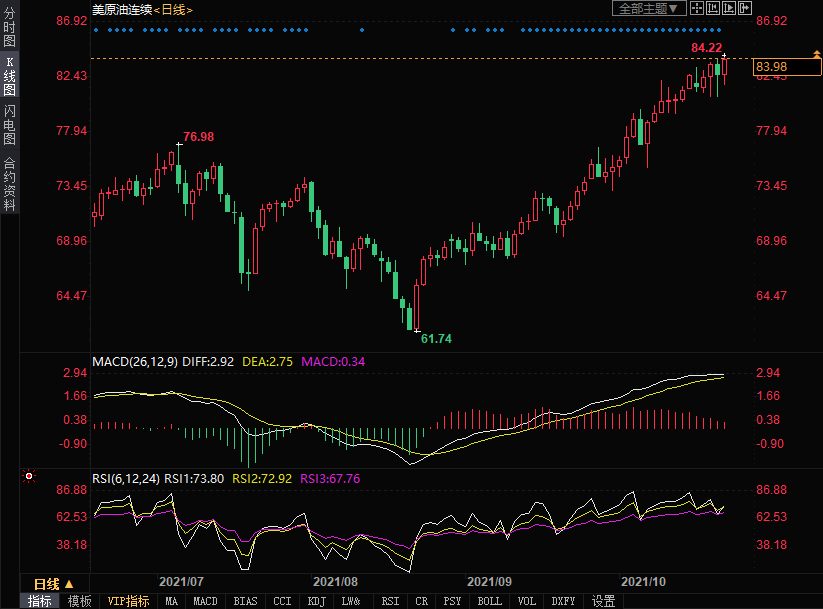Toggle the KDJ indicator
823x609 pixels.
click(x=316, y=601)
